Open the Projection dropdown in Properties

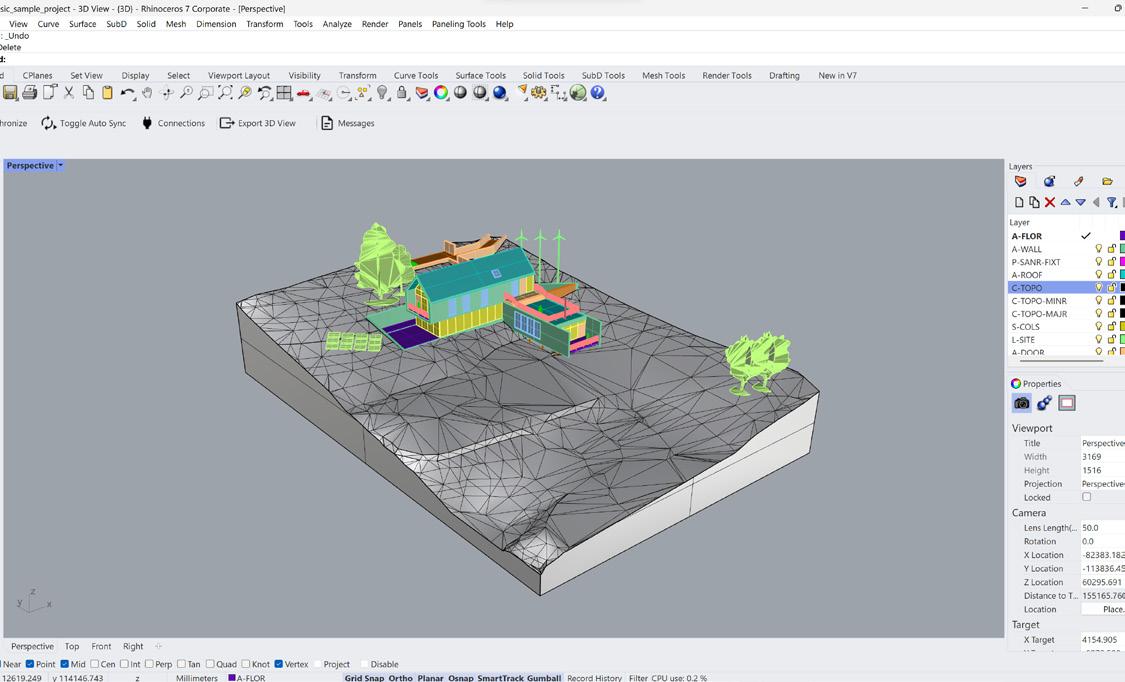[1102, 484]
